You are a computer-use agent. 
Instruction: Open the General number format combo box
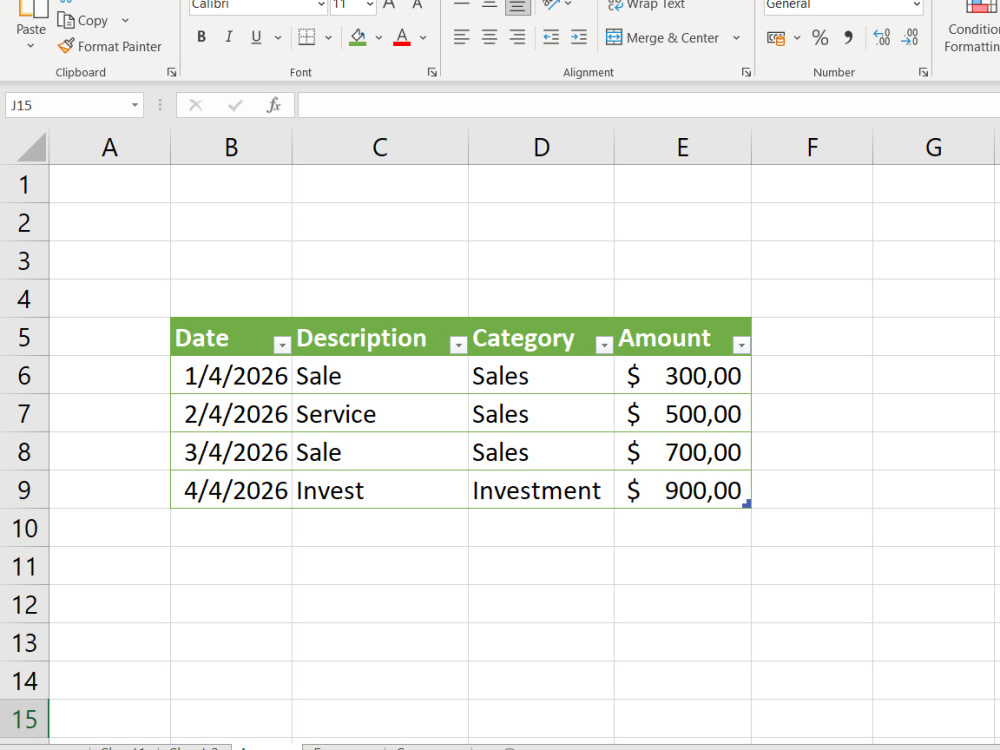[x=844, y=5]
